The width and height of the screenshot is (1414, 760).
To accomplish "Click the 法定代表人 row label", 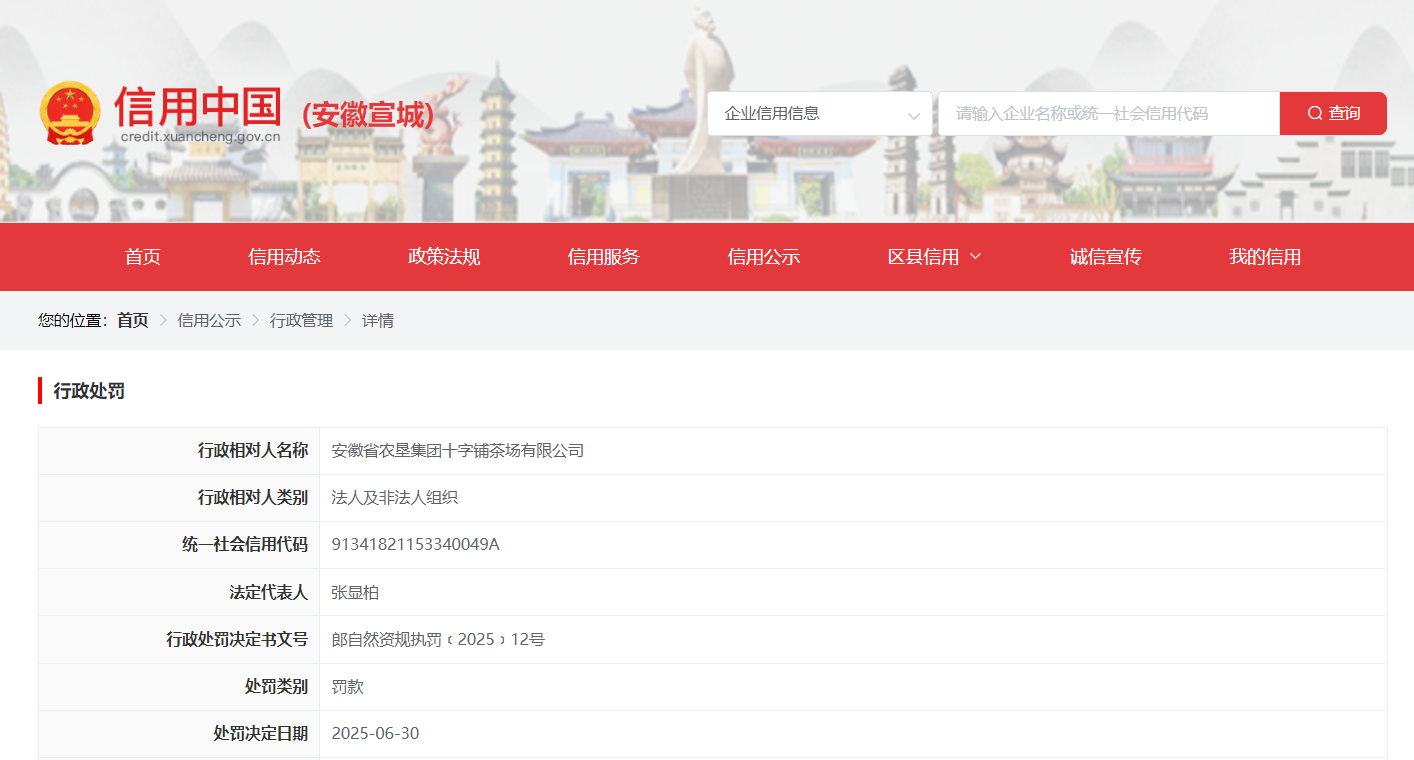I will coord(269,593).
